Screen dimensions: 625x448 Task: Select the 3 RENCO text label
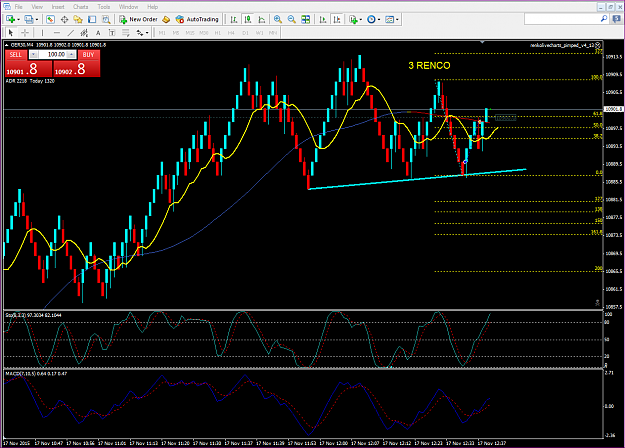coord(429,66)
